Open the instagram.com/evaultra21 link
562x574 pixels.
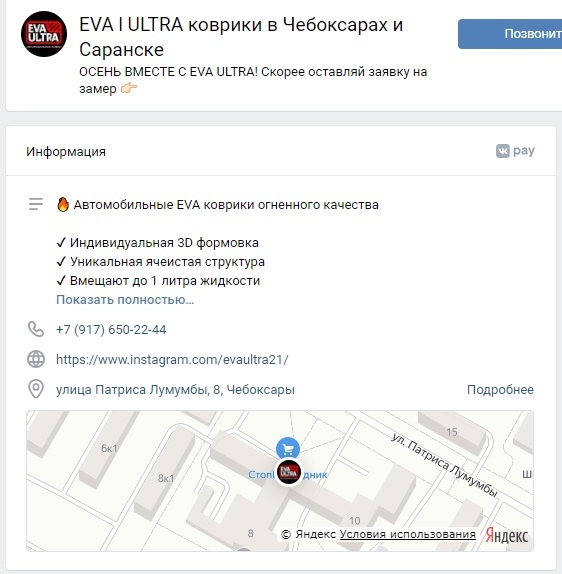[x=172, y=359]
